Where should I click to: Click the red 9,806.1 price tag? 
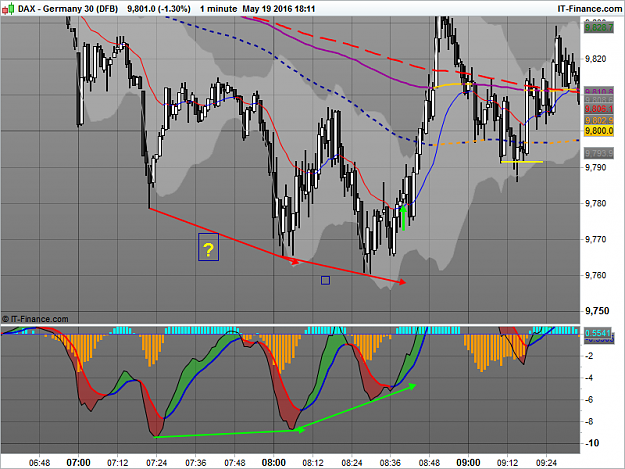(599, 109)
